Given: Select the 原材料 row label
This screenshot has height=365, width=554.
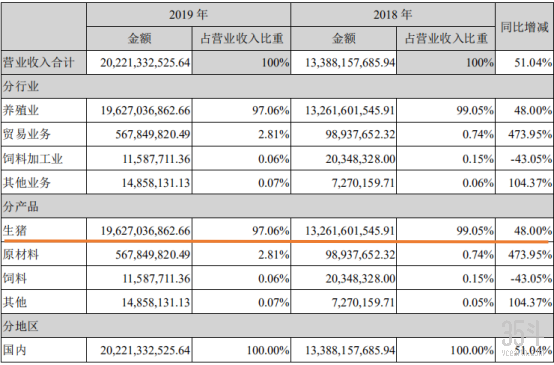Looking at the screenshot, I should (x=20, y=254).
